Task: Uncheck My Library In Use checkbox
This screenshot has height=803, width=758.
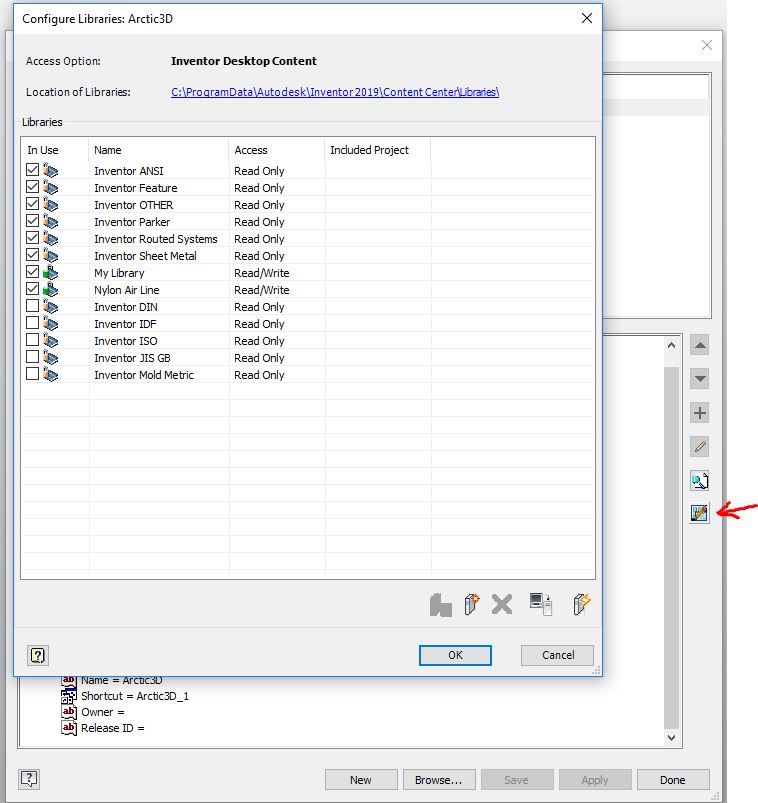Action: click(32, 271)
